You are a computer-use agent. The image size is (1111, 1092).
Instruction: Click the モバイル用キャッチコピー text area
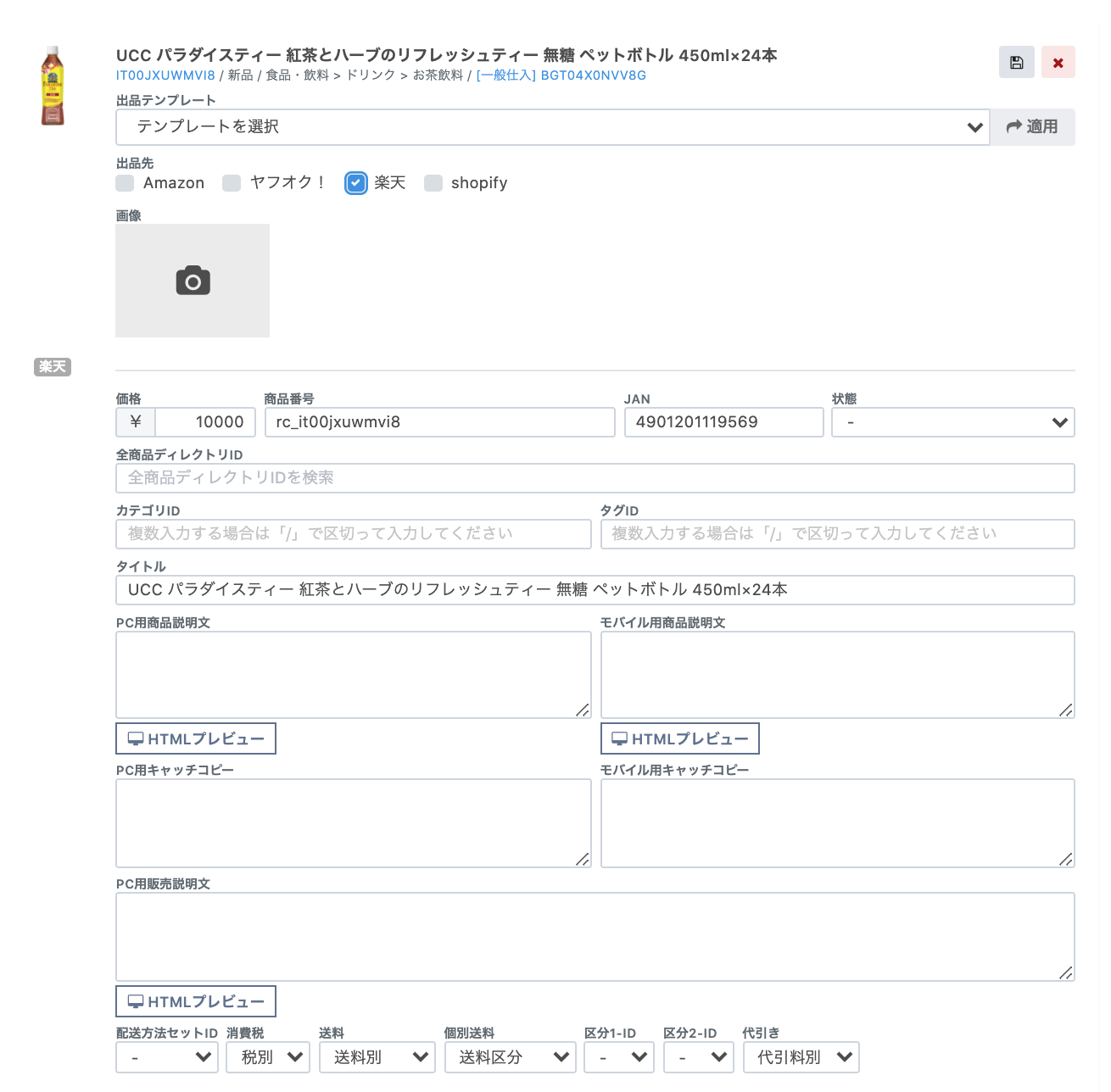click(x=837, y=823)
